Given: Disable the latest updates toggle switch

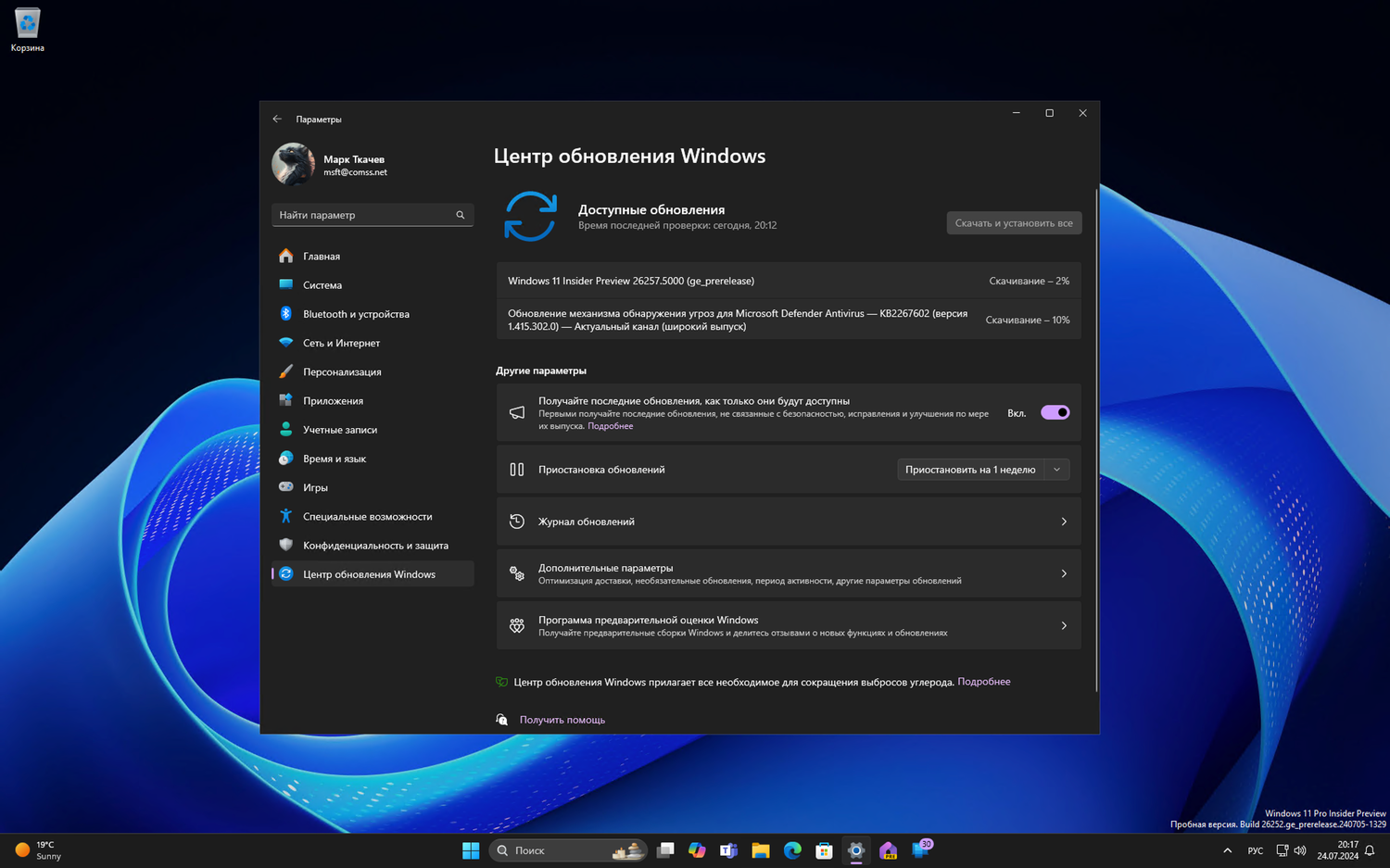Looking at the screenshot, I should click(1054, 412).
